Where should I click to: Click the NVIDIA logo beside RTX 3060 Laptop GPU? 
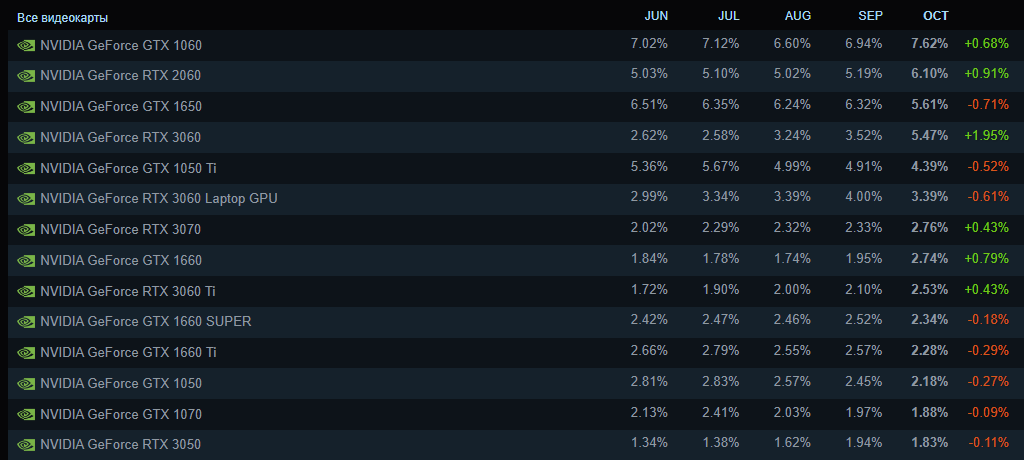tap(27, 199)
